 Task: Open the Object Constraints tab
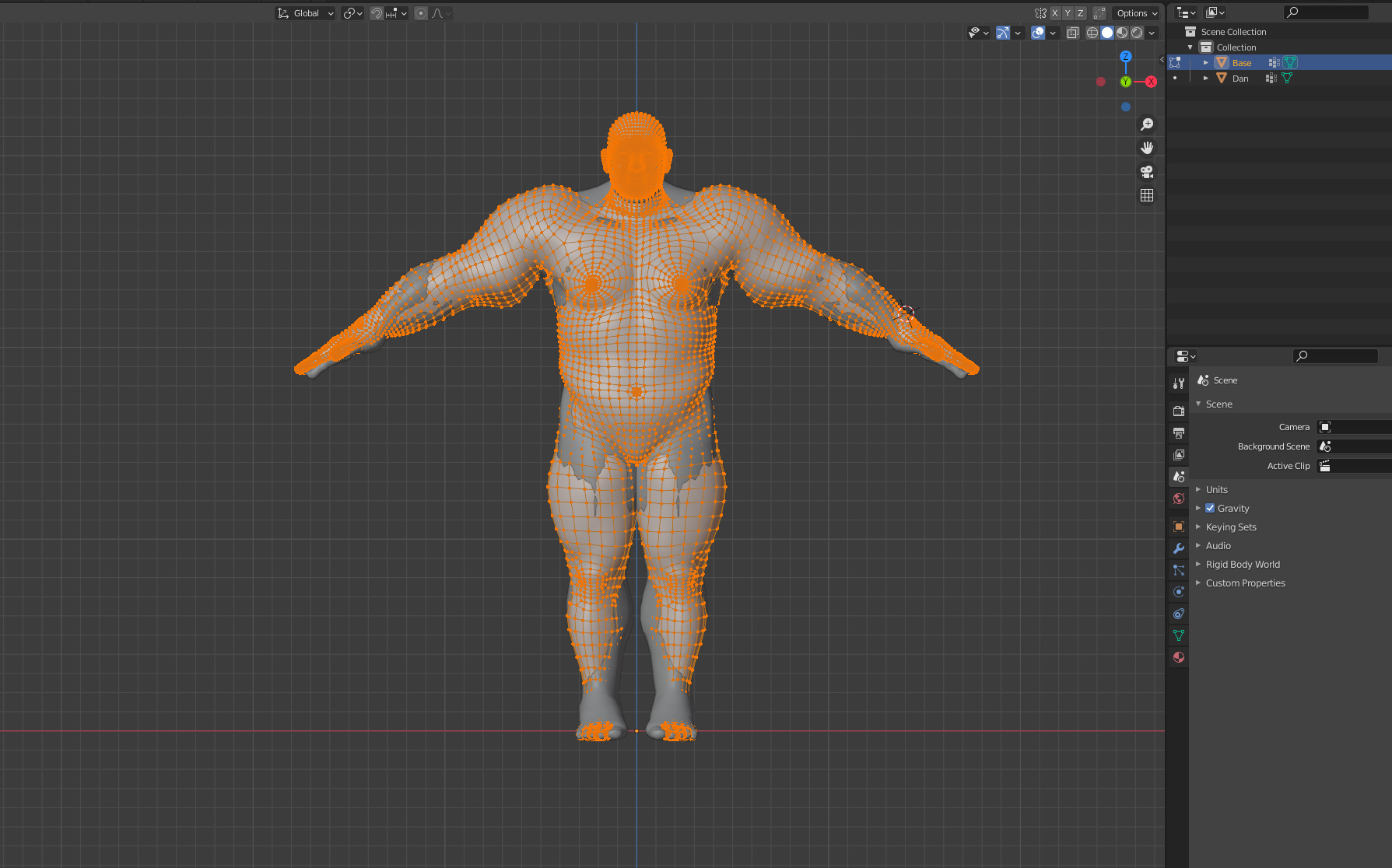click(x=1179, y=614)
